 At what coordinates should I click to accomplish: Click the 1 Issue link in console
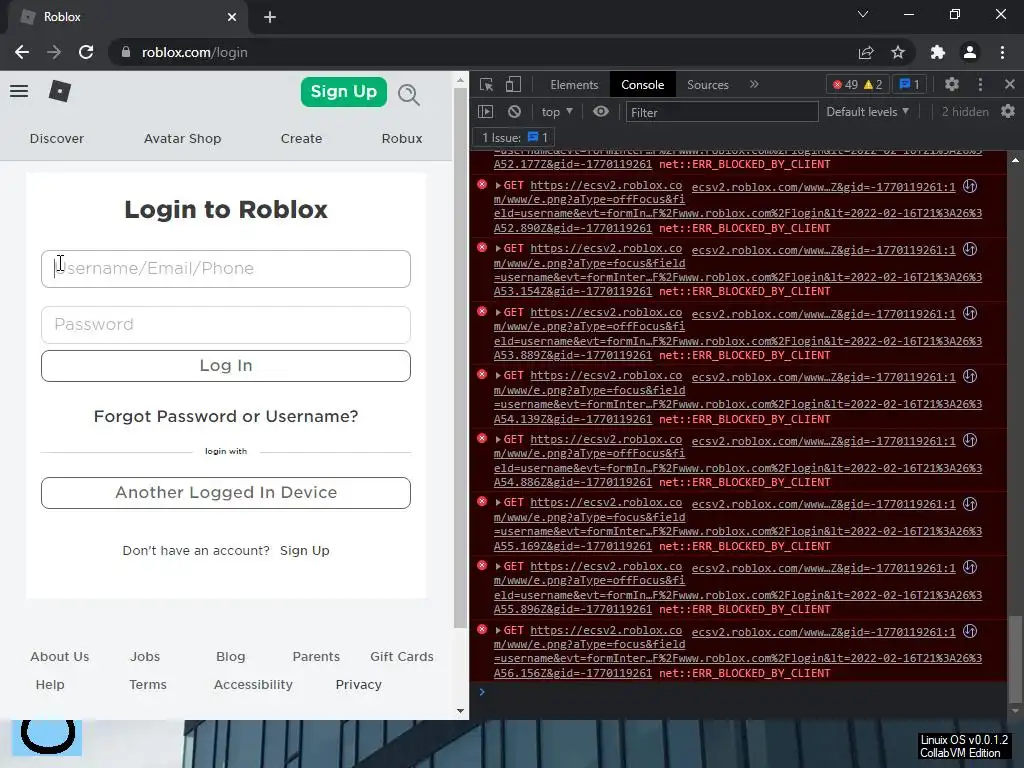pos(515,138)
